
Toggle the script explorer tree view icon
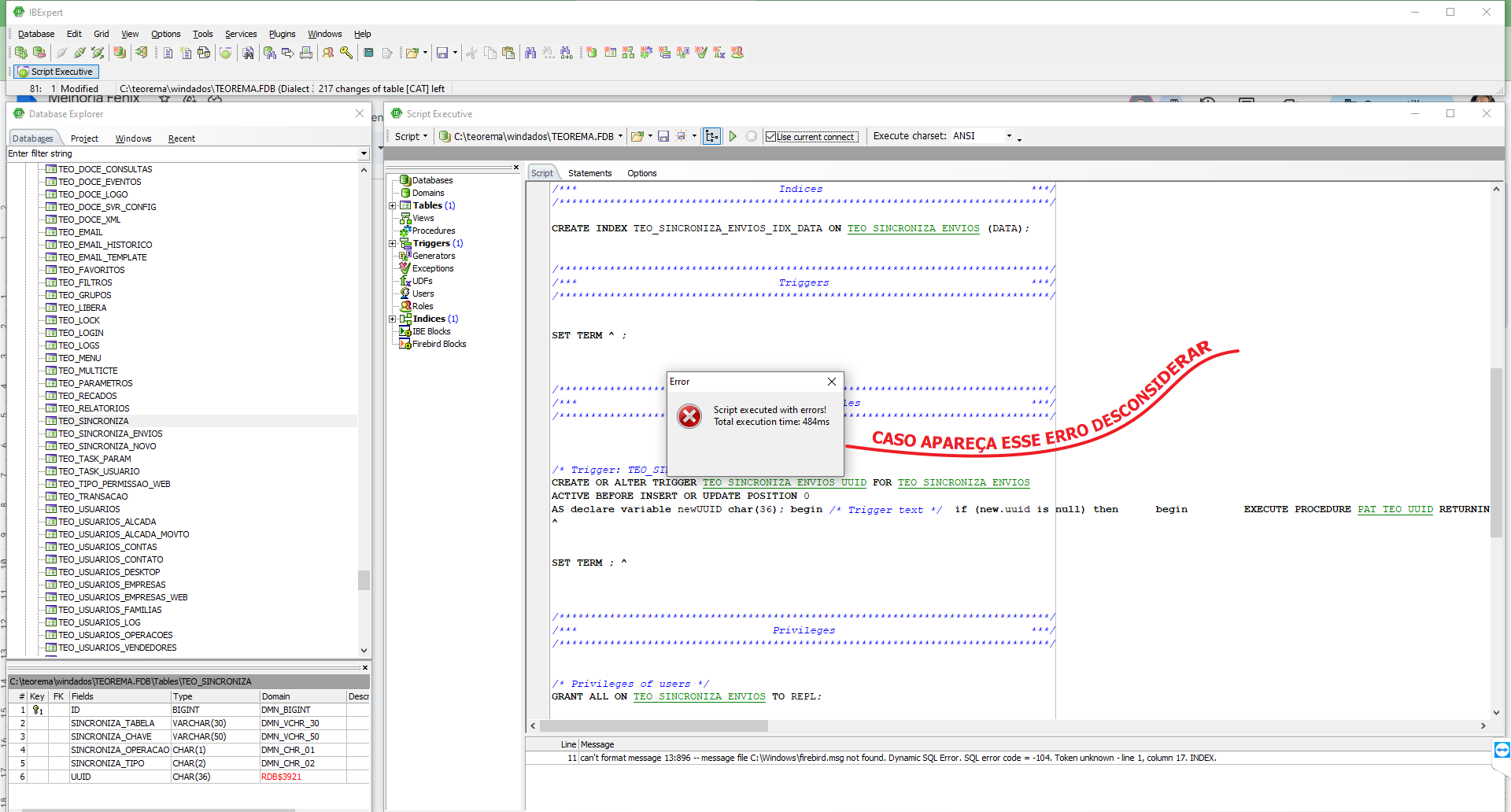711,136
